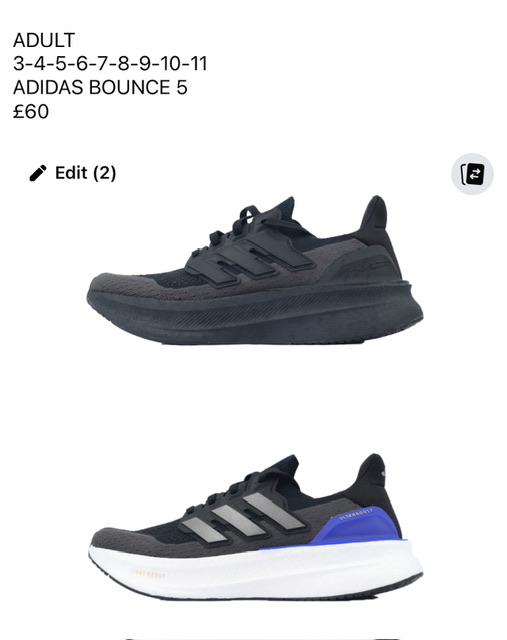
Task: Open the all-black Adidas shoe photo
Action: click(x=255, y=271)
